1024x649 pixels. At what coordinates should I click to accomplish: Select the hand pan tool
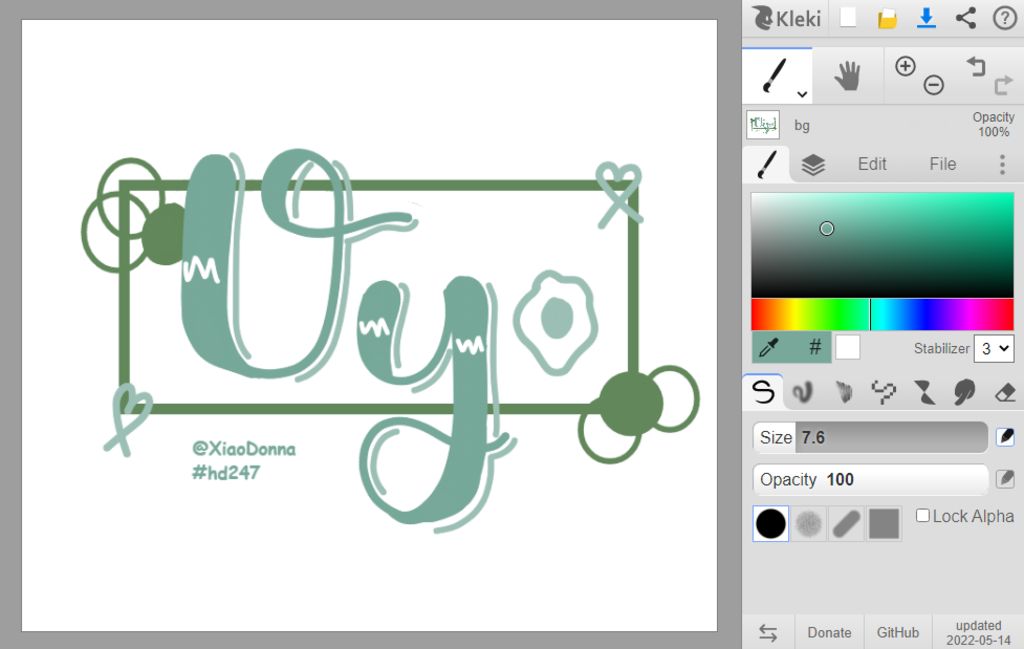click(x=847, y=75)
